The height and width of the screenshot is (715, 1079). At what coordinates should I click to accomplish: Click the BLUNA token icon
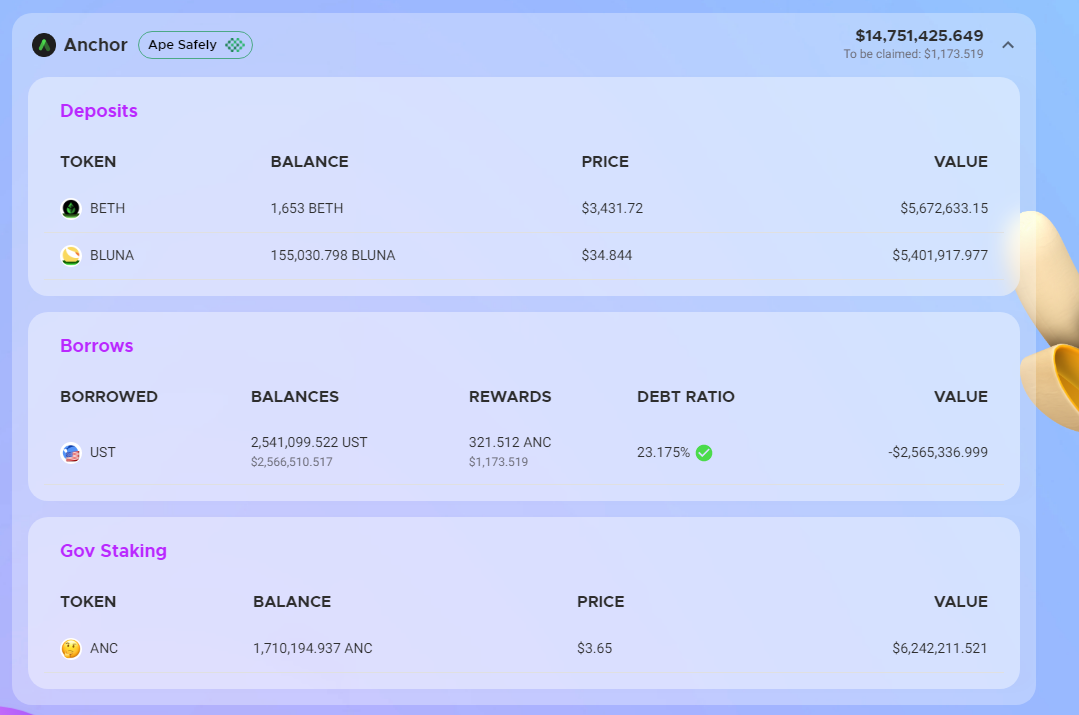click(x=71, y=255)
